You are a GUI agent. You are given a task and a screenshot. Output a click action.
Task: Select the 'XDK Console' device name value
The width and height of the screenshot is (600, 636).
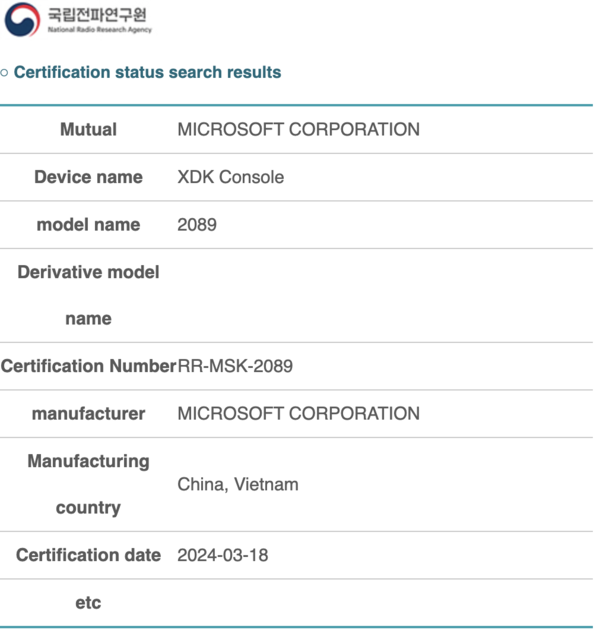tap(230, 177)
